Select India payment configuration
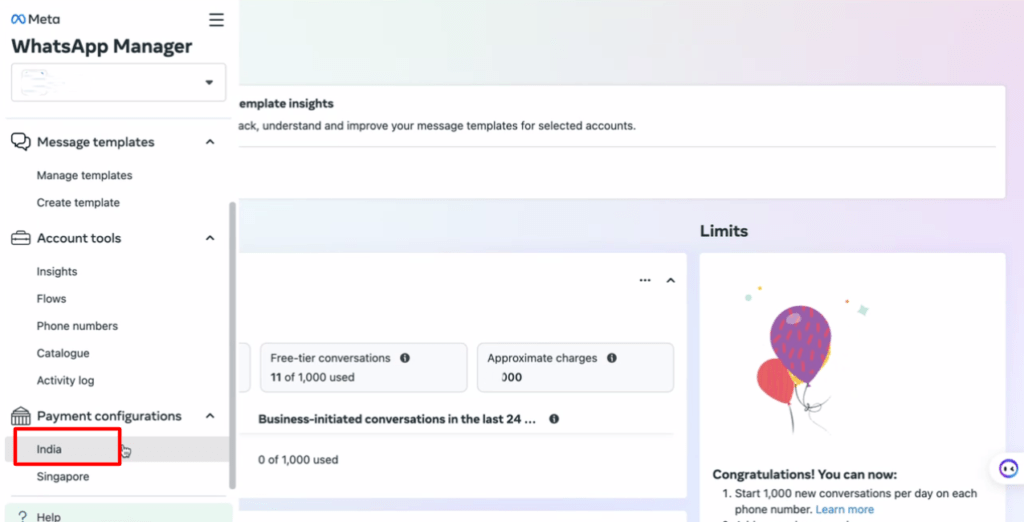Screen dimensions: 1024x522 coord(49,450)
